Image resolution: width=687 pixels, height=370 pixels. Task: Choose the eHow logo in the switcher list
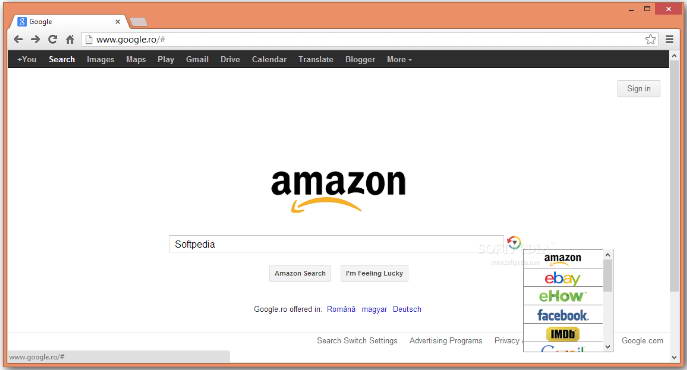click(563, 296)
